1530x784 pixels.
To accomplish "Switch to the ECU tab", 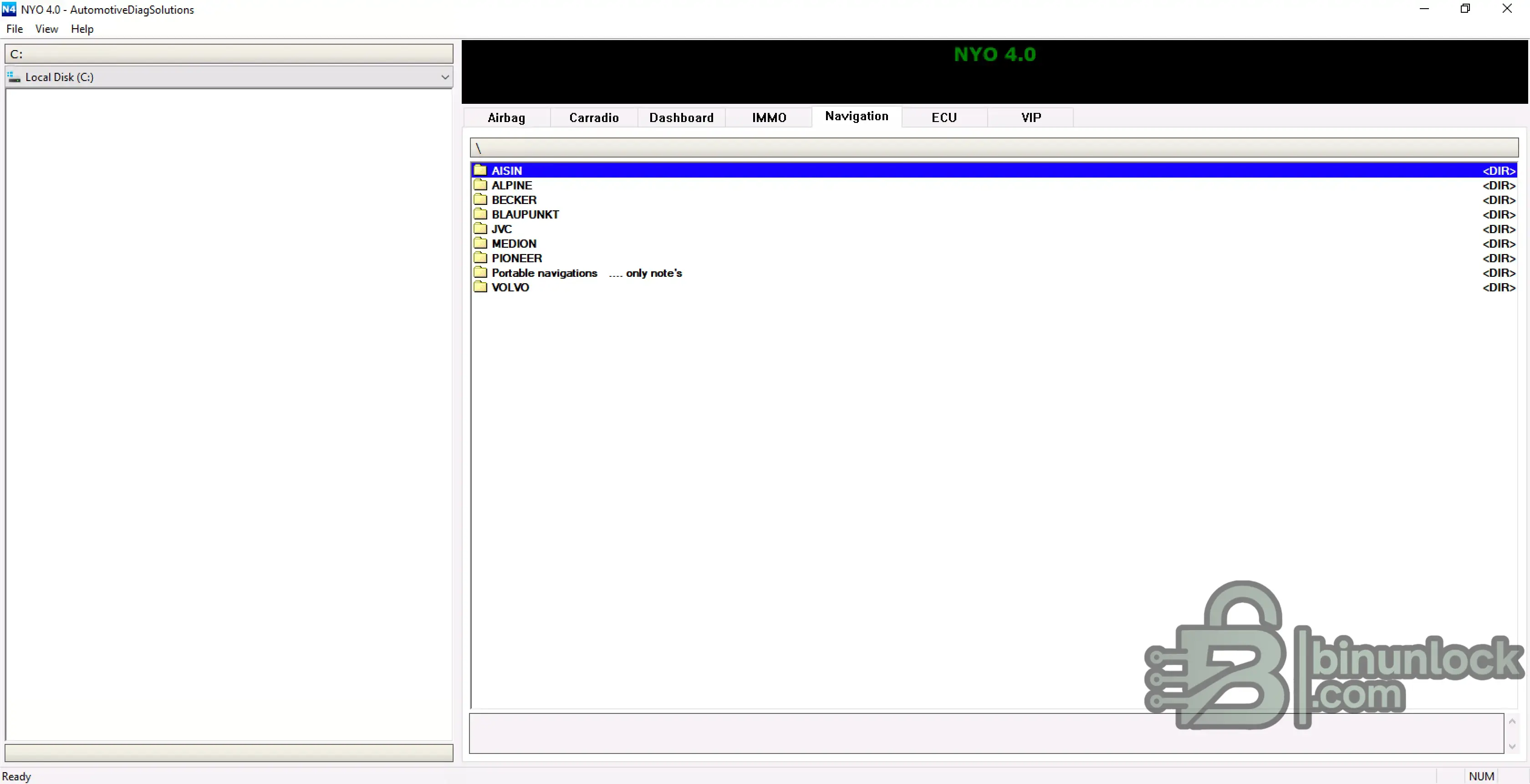I will [x=944, y=117].
